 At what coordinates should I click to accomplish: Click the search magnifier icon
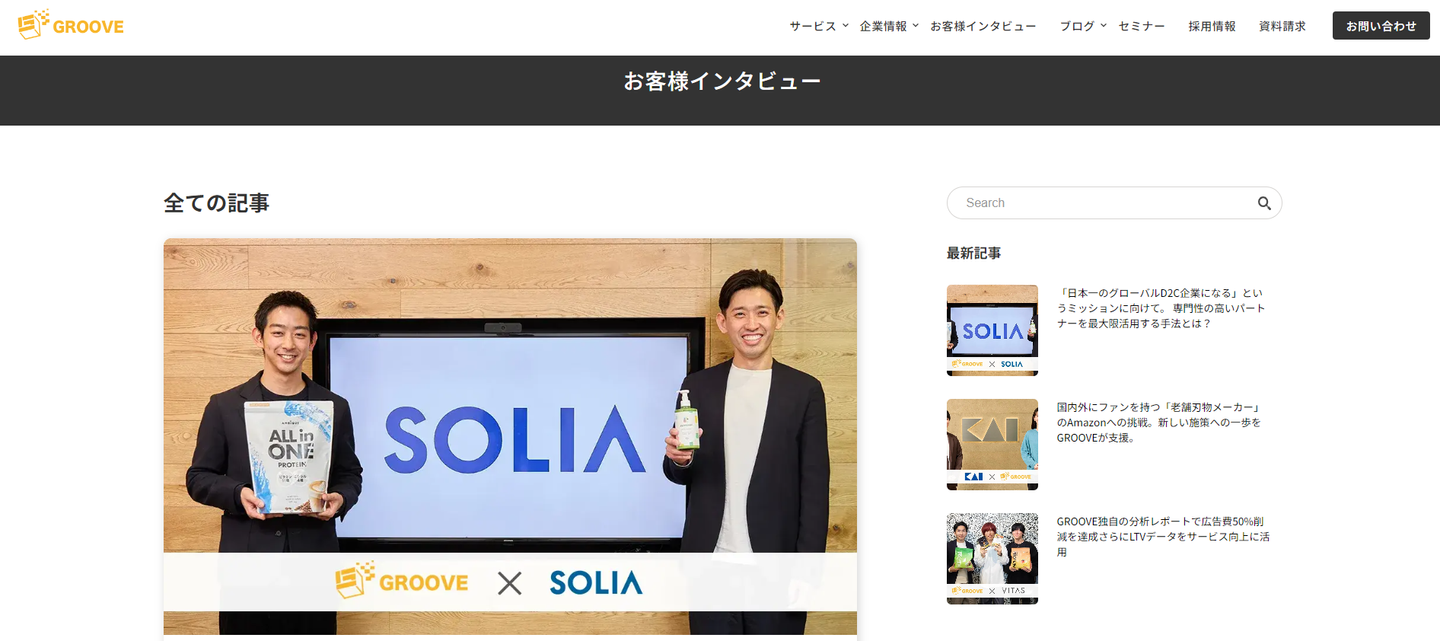click(1264, 203)
